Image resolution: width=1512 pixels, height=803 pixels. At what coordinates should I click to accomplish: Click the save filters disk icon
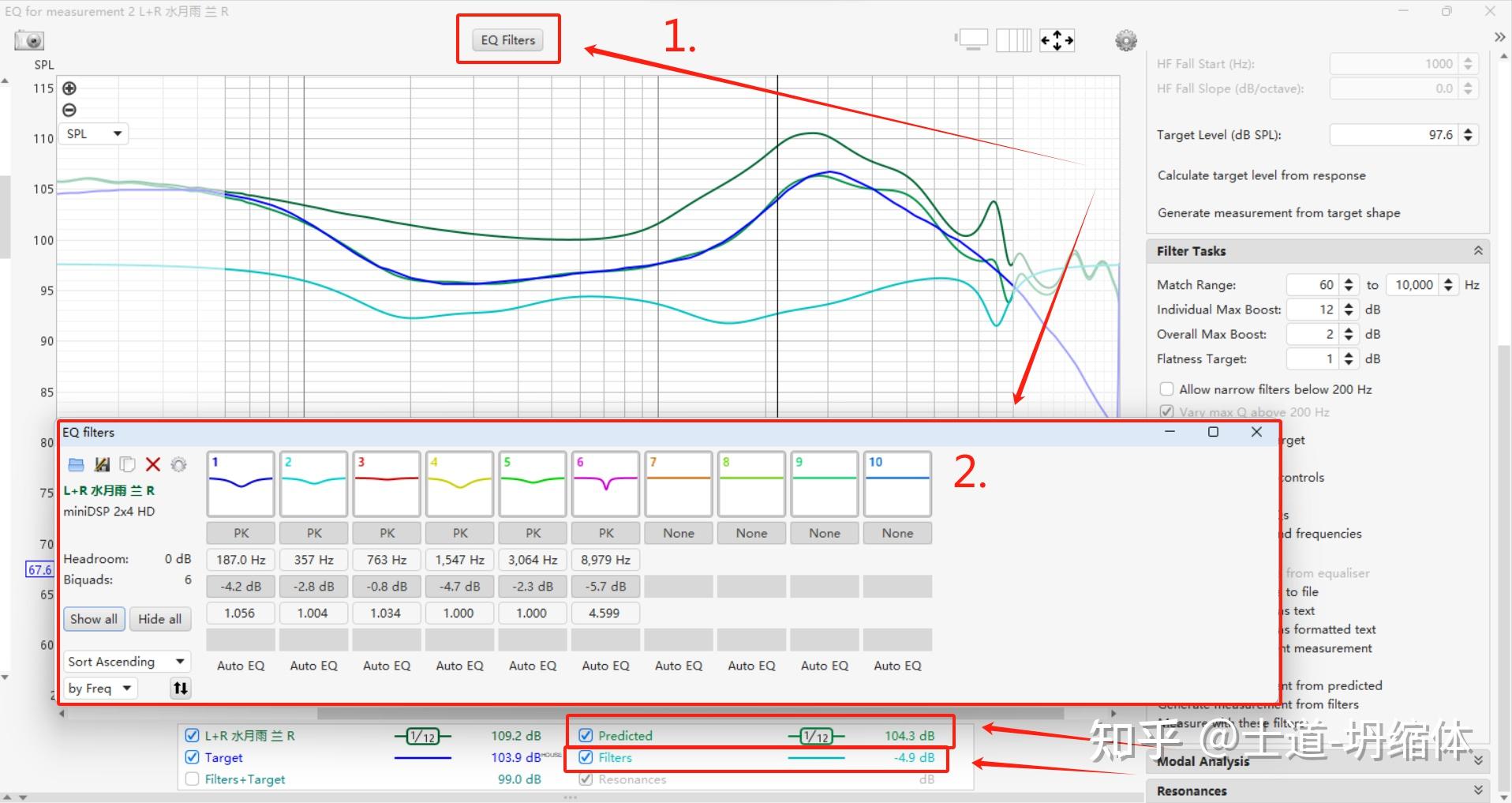coord(102,464)
